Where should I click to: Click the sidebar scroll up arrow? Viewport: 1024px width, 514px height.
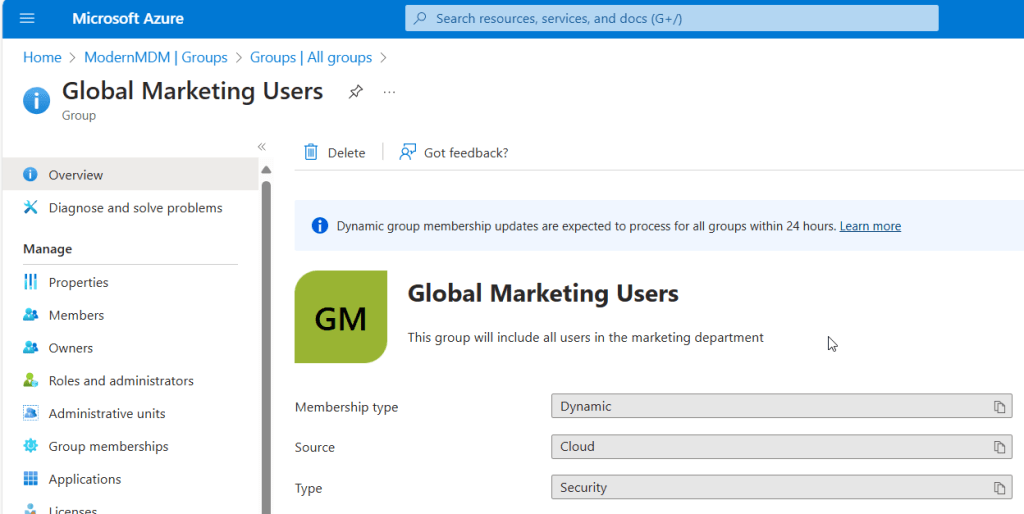click(x=266, y=170)
